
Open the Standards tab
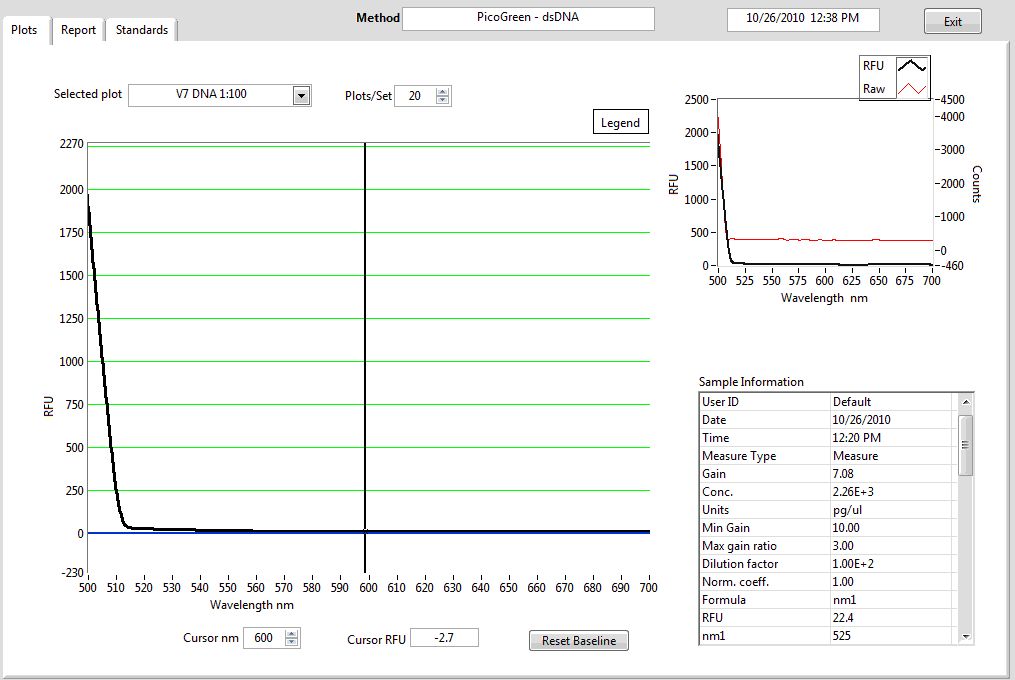[142, 30]
